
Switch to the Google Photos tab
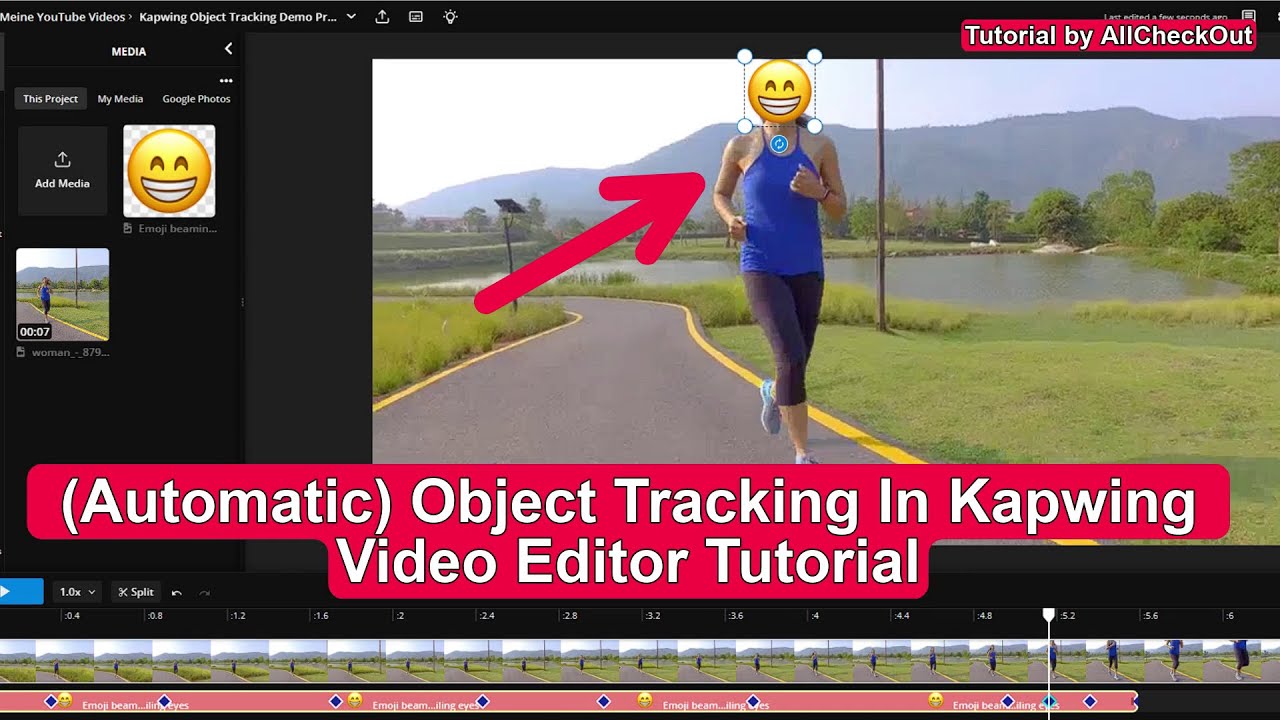pos(196,99)
